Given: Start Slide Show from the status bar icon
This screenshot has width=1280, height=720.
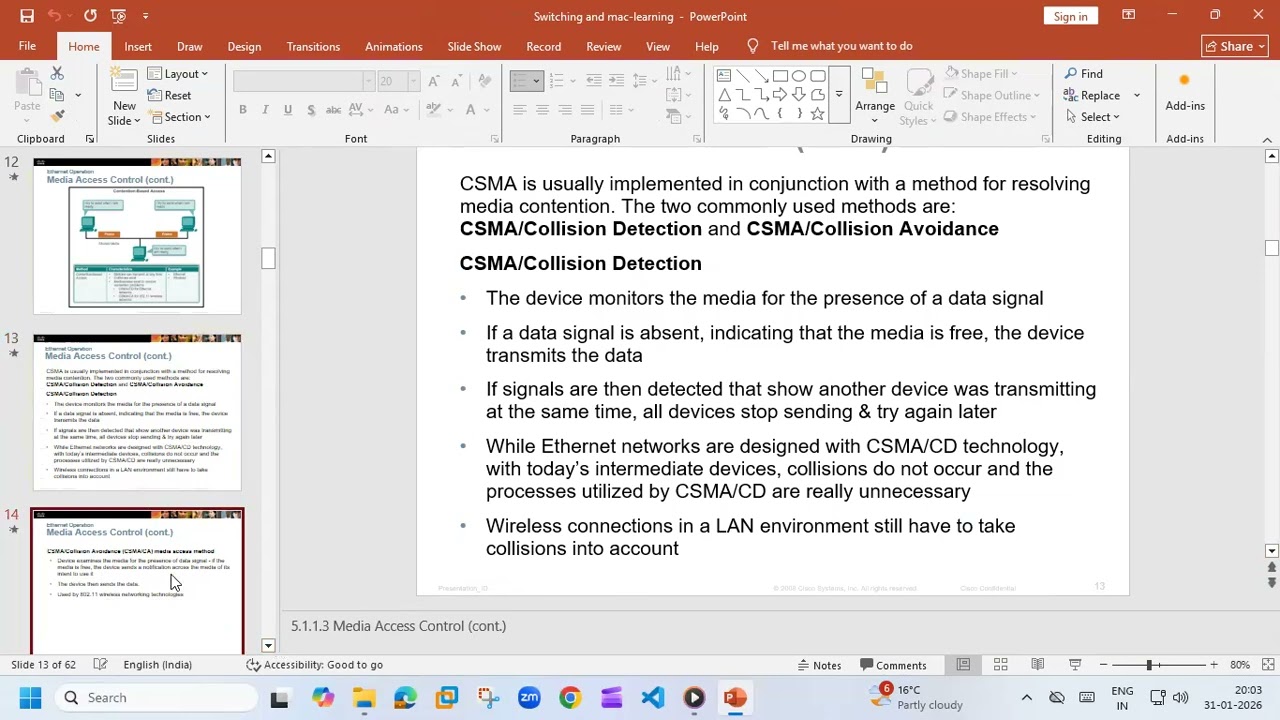Looking at the screenshot, I should [x=1075, y=665].
